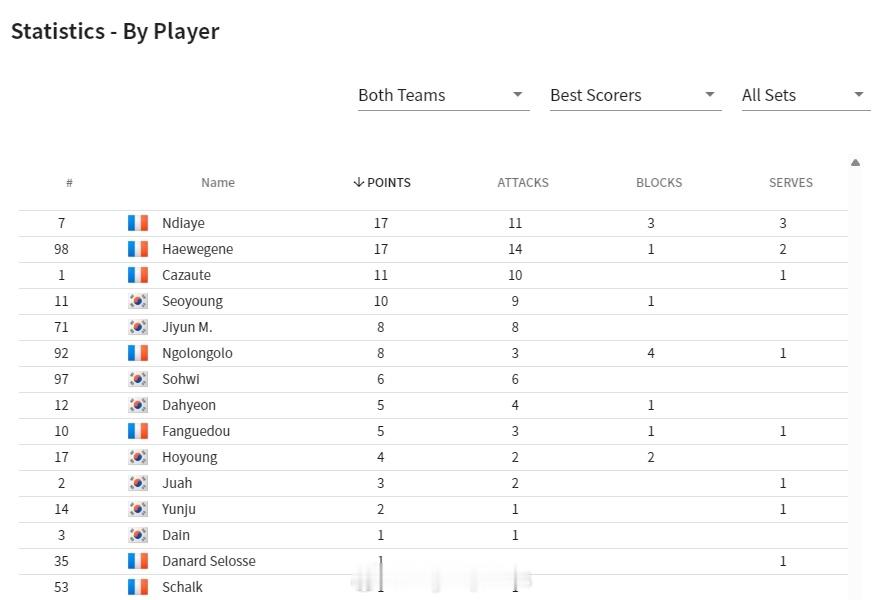Click the French flag next to Ndiaye
The width and height of the screenshot is (885, 600).
(x=138, y=223)
